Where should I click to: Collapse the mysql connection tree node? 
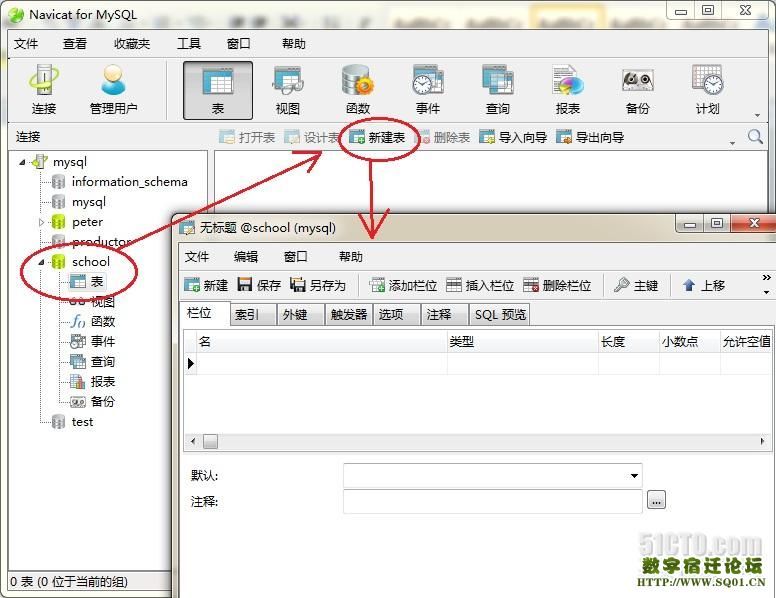click(22, 162)
